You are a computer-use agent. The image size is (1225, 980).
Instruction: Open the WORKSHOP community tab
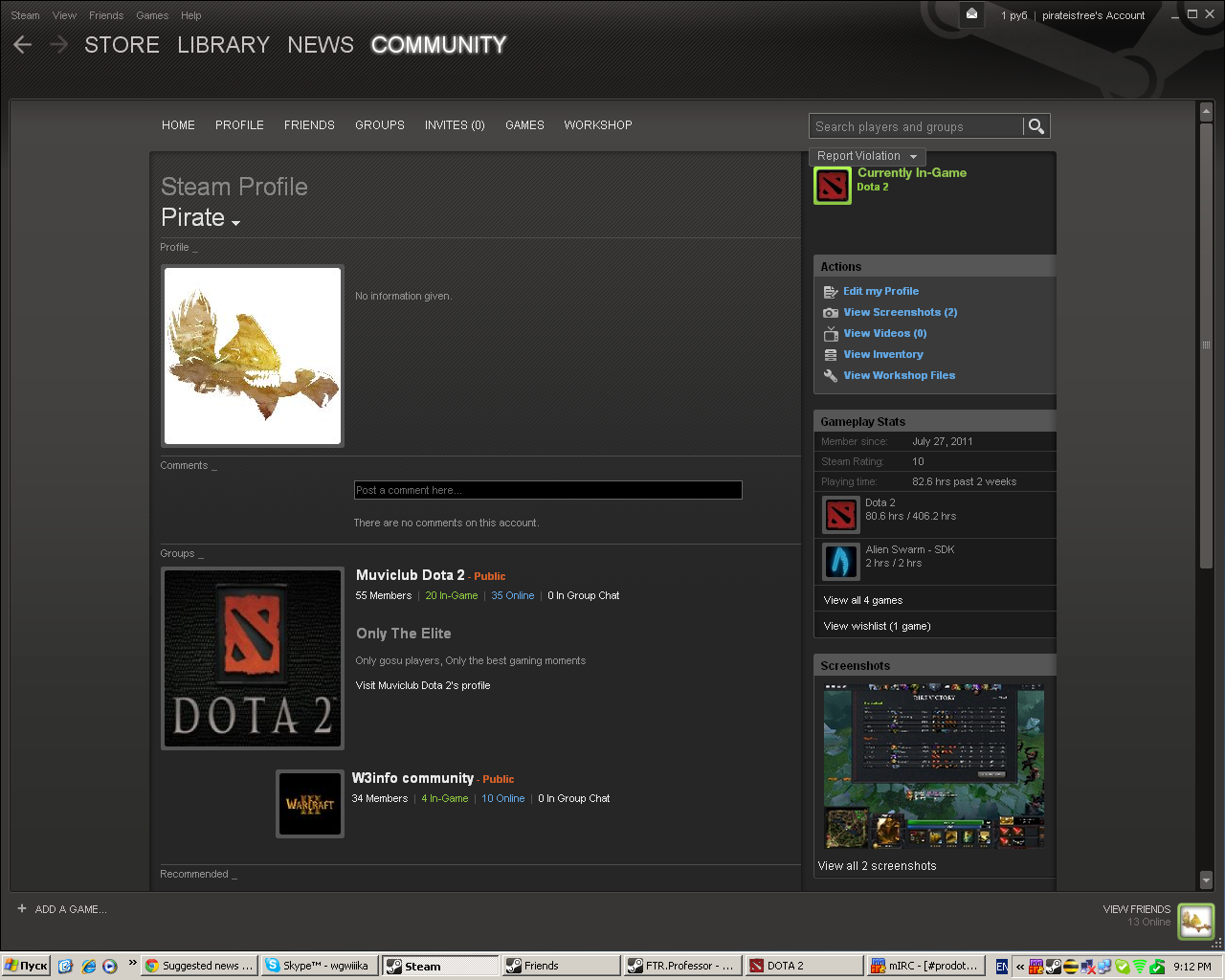click(598, 125)
